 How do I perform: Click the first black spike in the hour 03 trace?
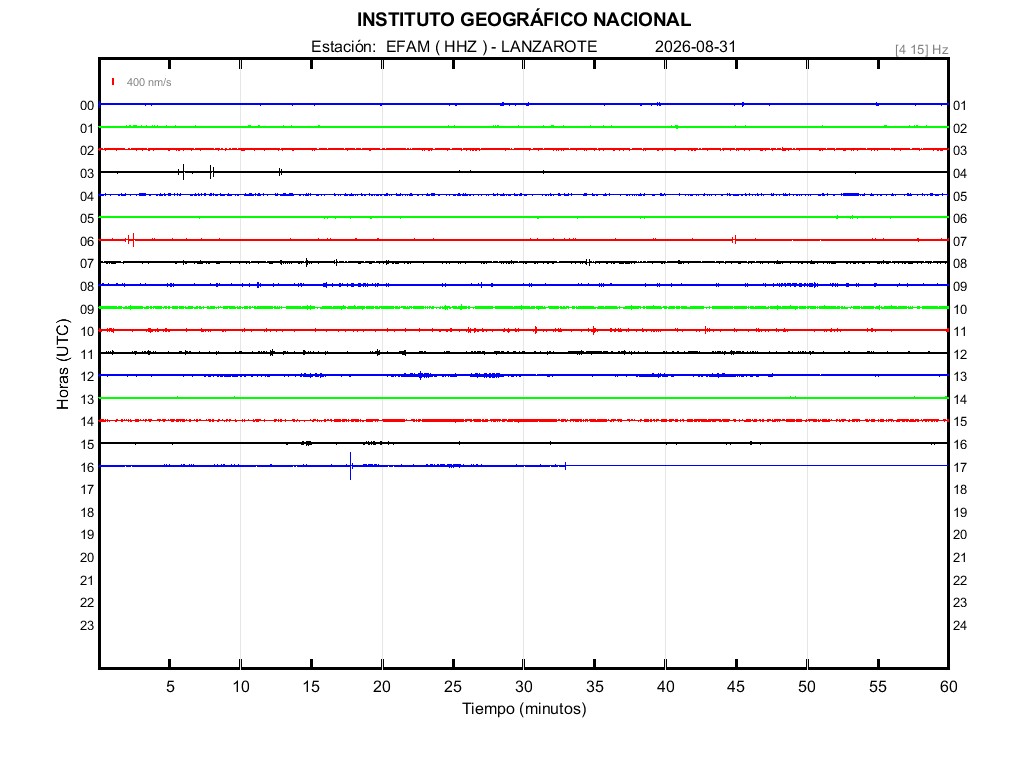pyautogui.click(x=184, y=172)
